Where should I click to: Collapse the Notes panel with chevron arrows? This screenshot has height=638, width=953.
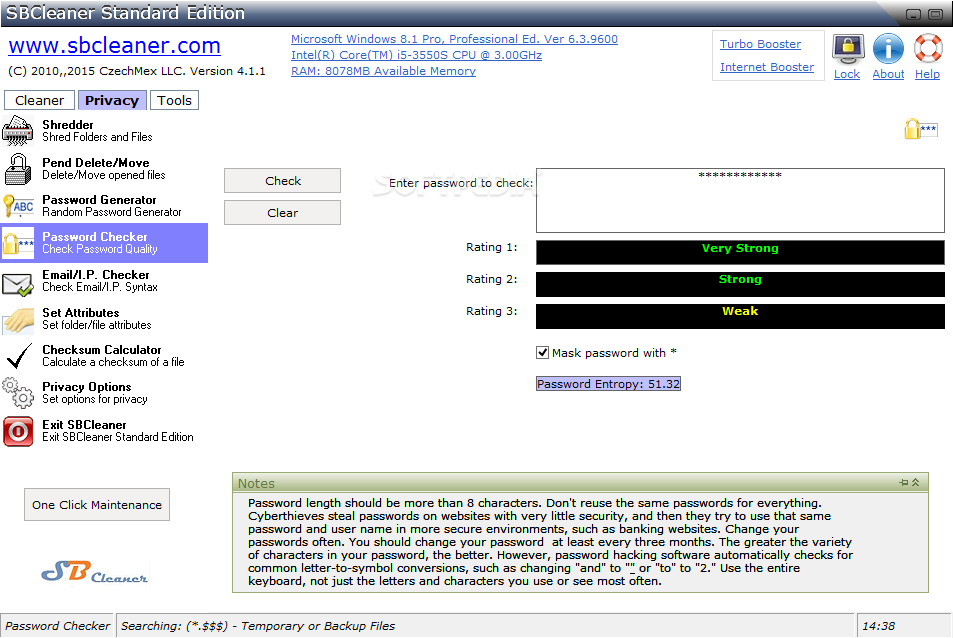click(916, 482)
